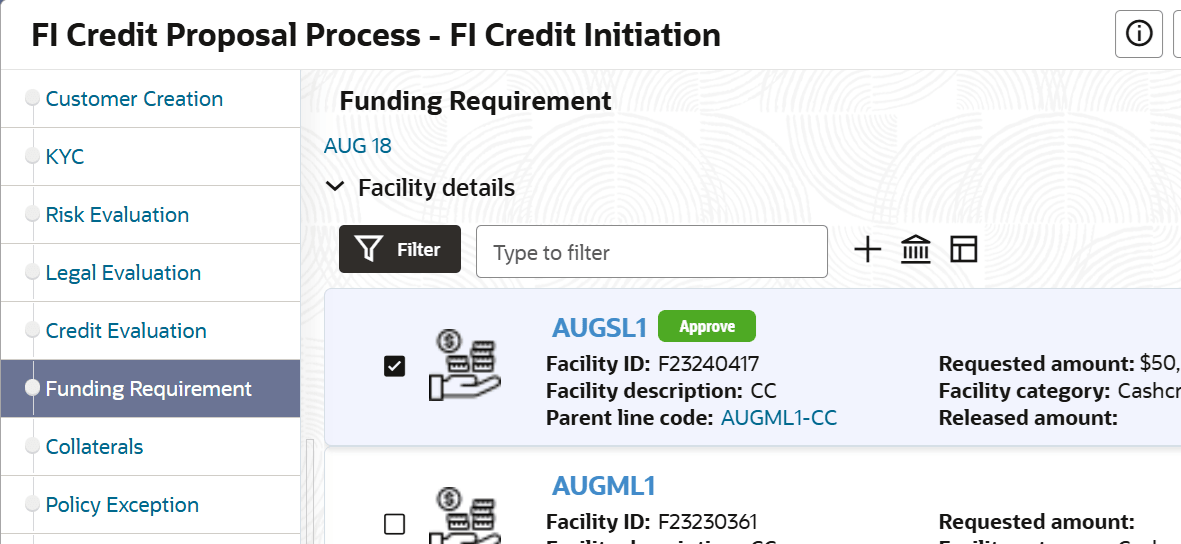Image resolution: width=1181 pixels, height=544 pixels.
Task: Click the layout view icon
Action: click(964, 250)
